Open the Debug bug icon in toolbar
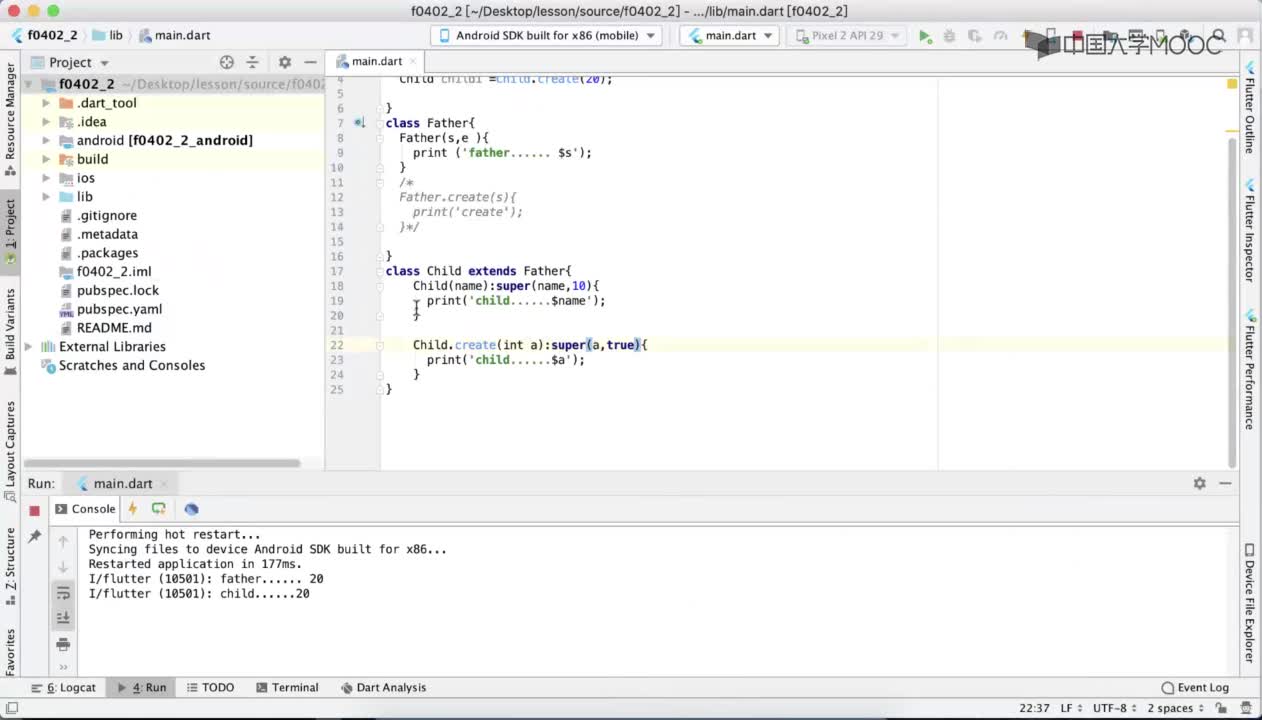 [x=949, y=36]
